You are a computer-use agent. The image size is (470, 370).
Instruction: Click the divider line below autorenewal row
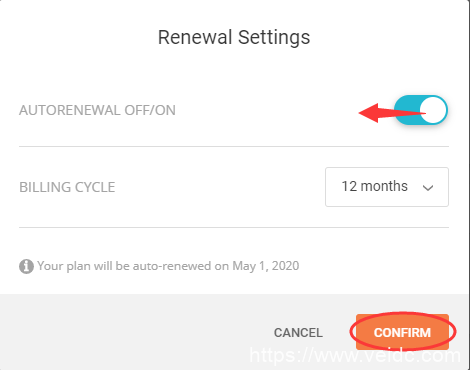(x=234, y=146)
